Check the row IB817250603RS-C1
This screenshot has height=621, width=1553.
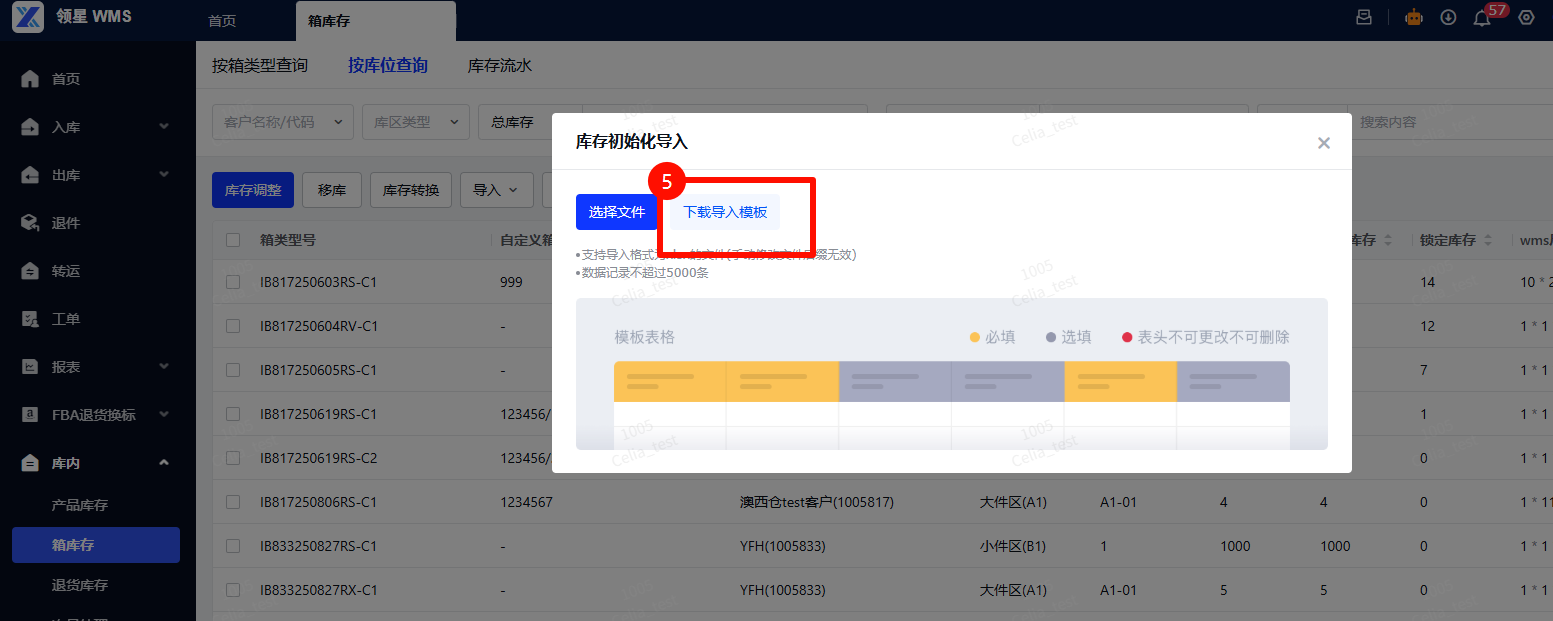[233, 282]
